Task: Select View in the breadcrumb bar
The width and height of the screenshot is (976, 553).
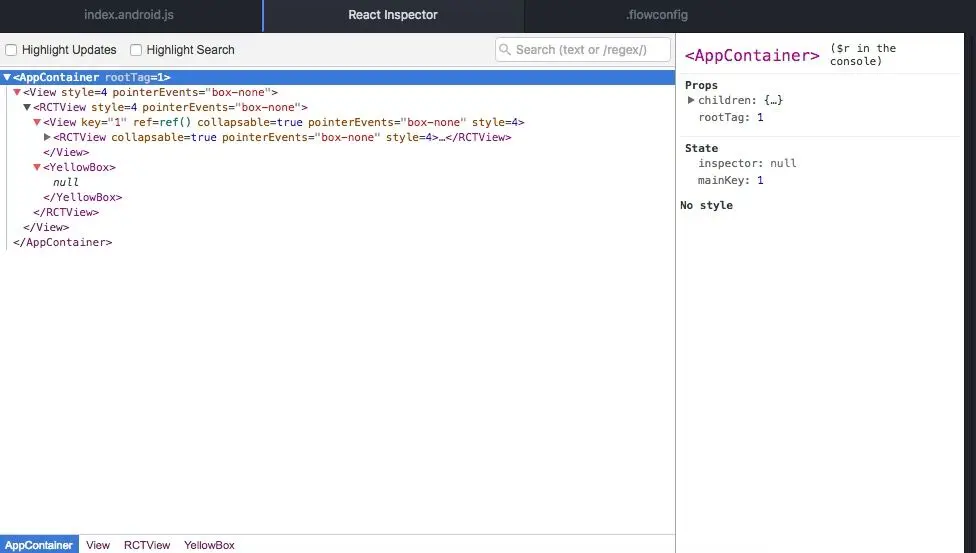Action: [98, 545]
